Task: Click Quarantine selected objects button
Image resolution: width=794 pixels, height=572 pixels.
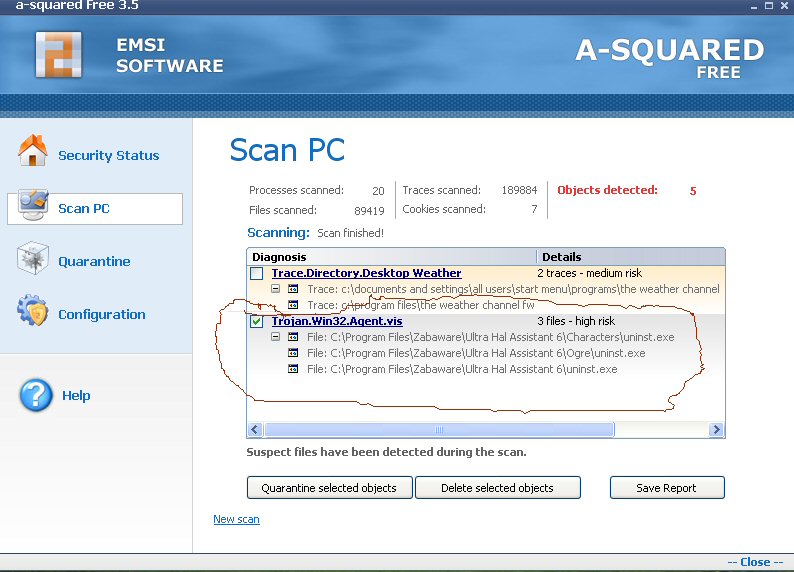Action: (329, 488)
